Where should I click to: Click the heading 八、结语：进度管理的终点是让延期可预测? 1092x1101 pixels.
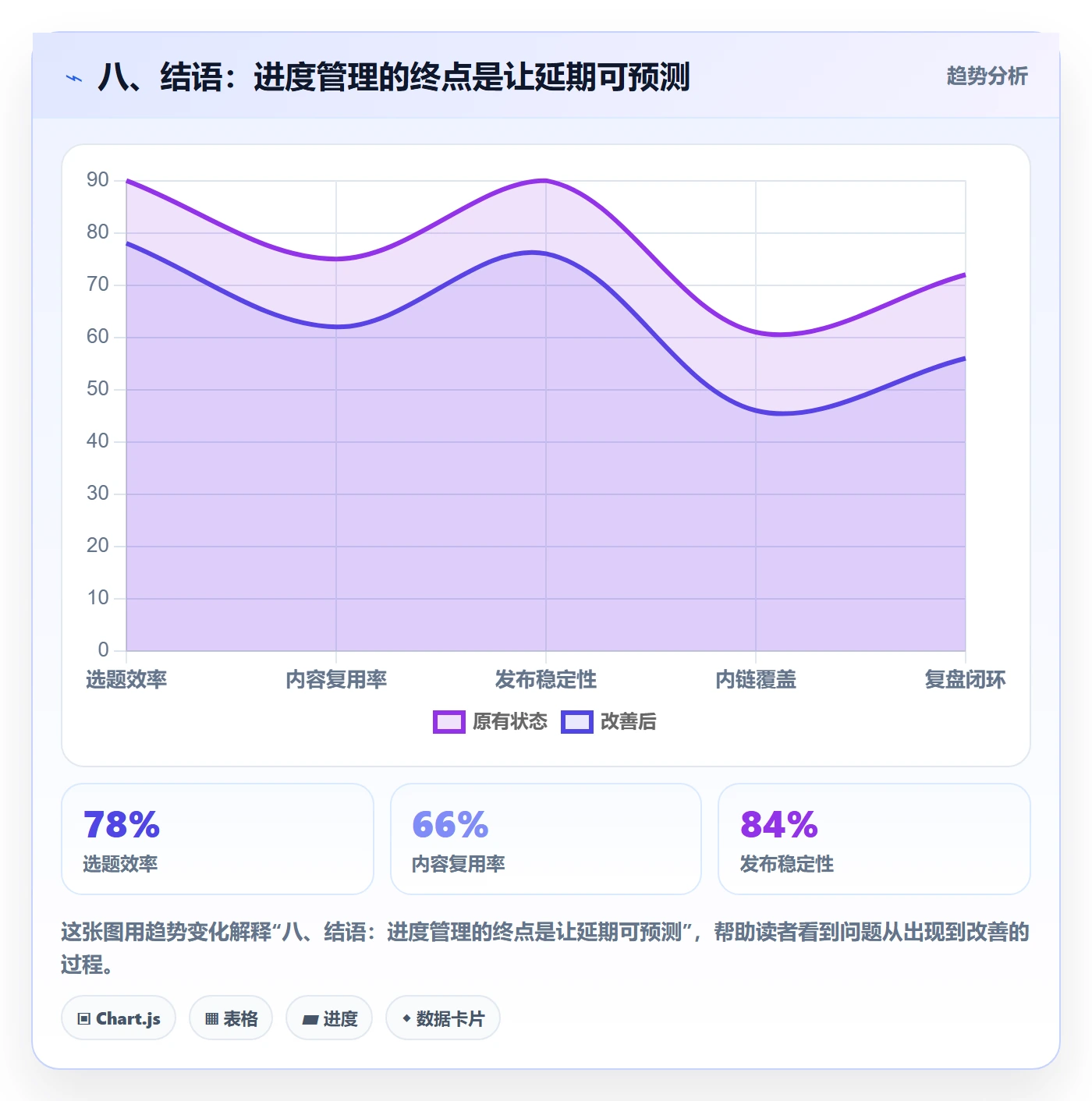[394, 77]
